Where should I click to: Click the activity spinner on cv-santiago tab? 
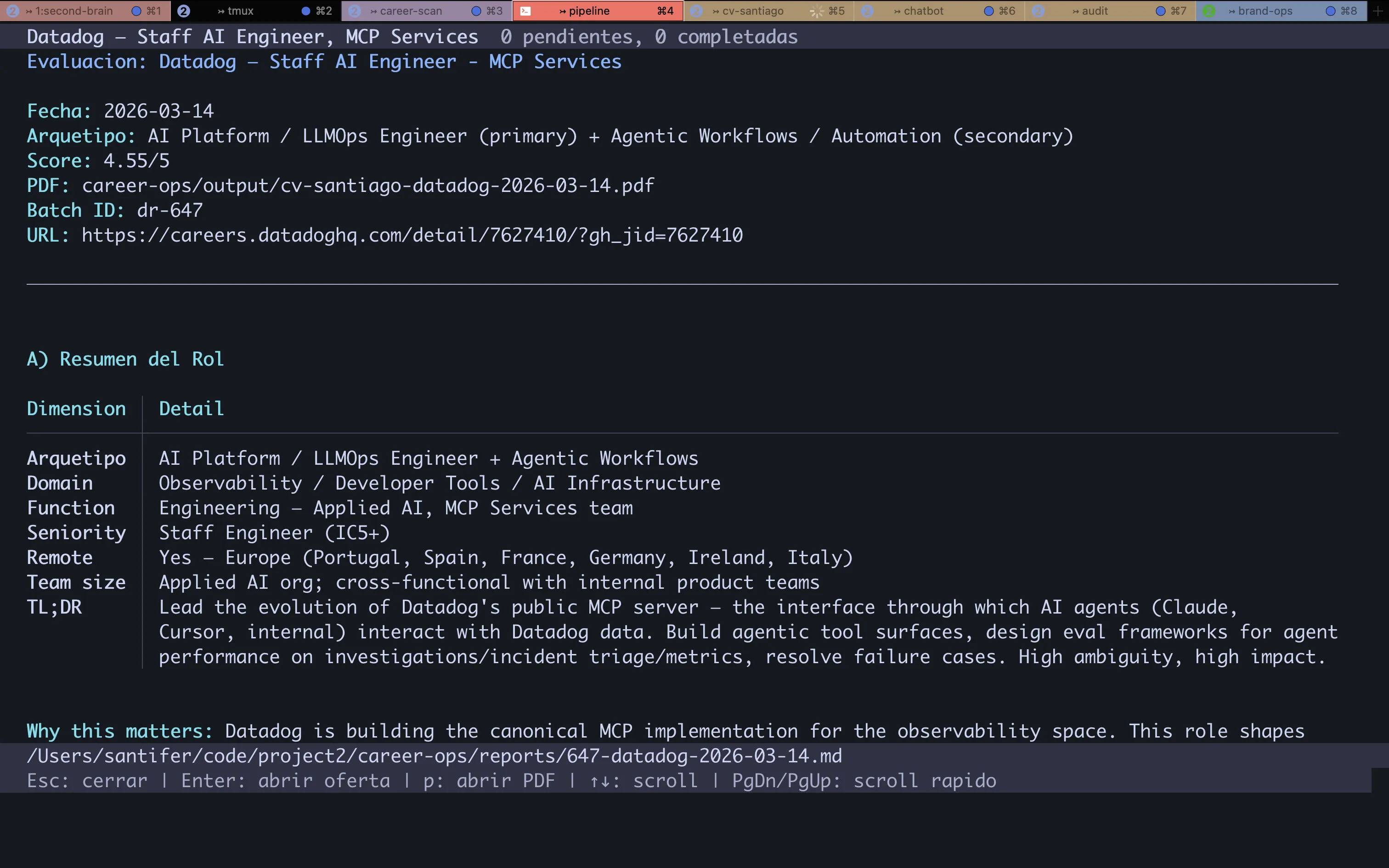click(x=816, y=11)
